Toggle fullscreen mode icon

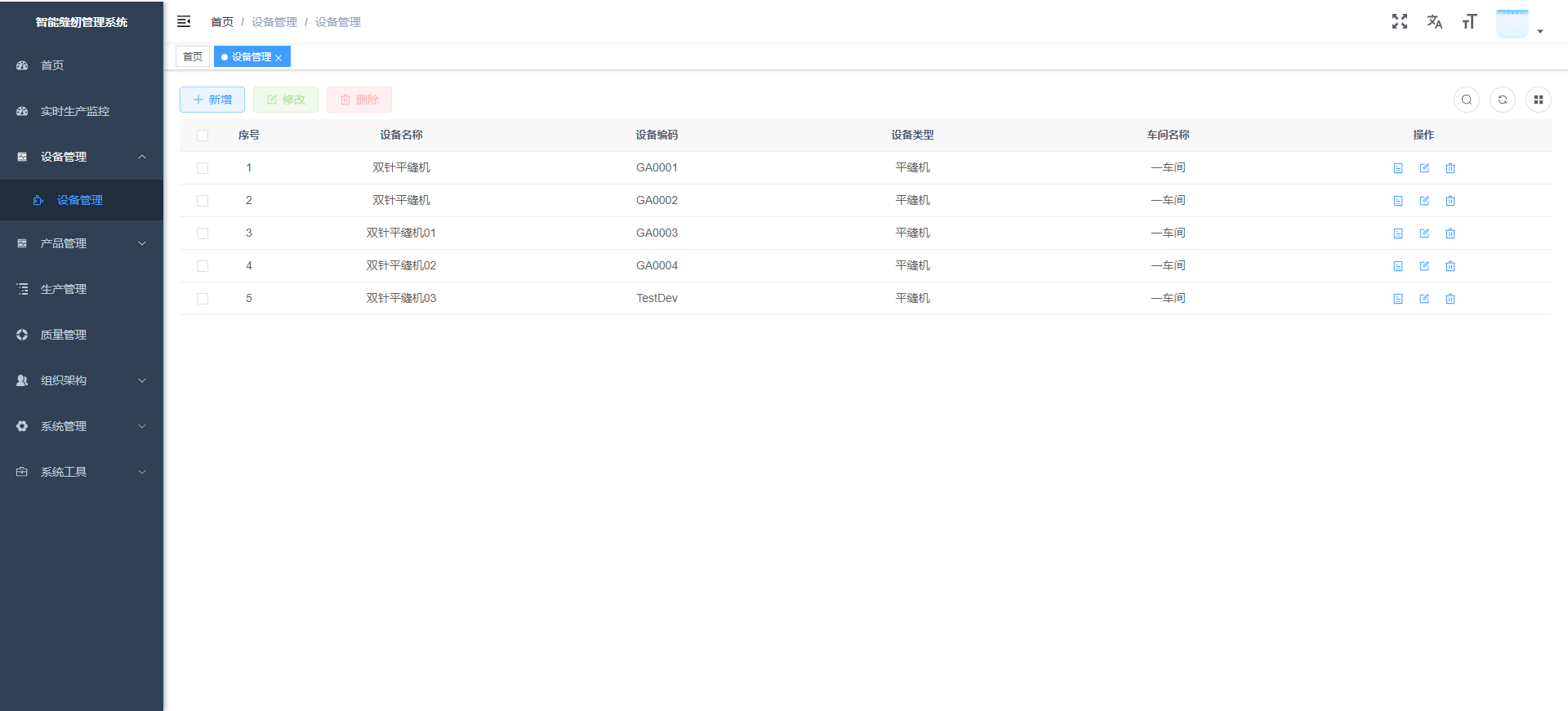(x=1400, y=22)
